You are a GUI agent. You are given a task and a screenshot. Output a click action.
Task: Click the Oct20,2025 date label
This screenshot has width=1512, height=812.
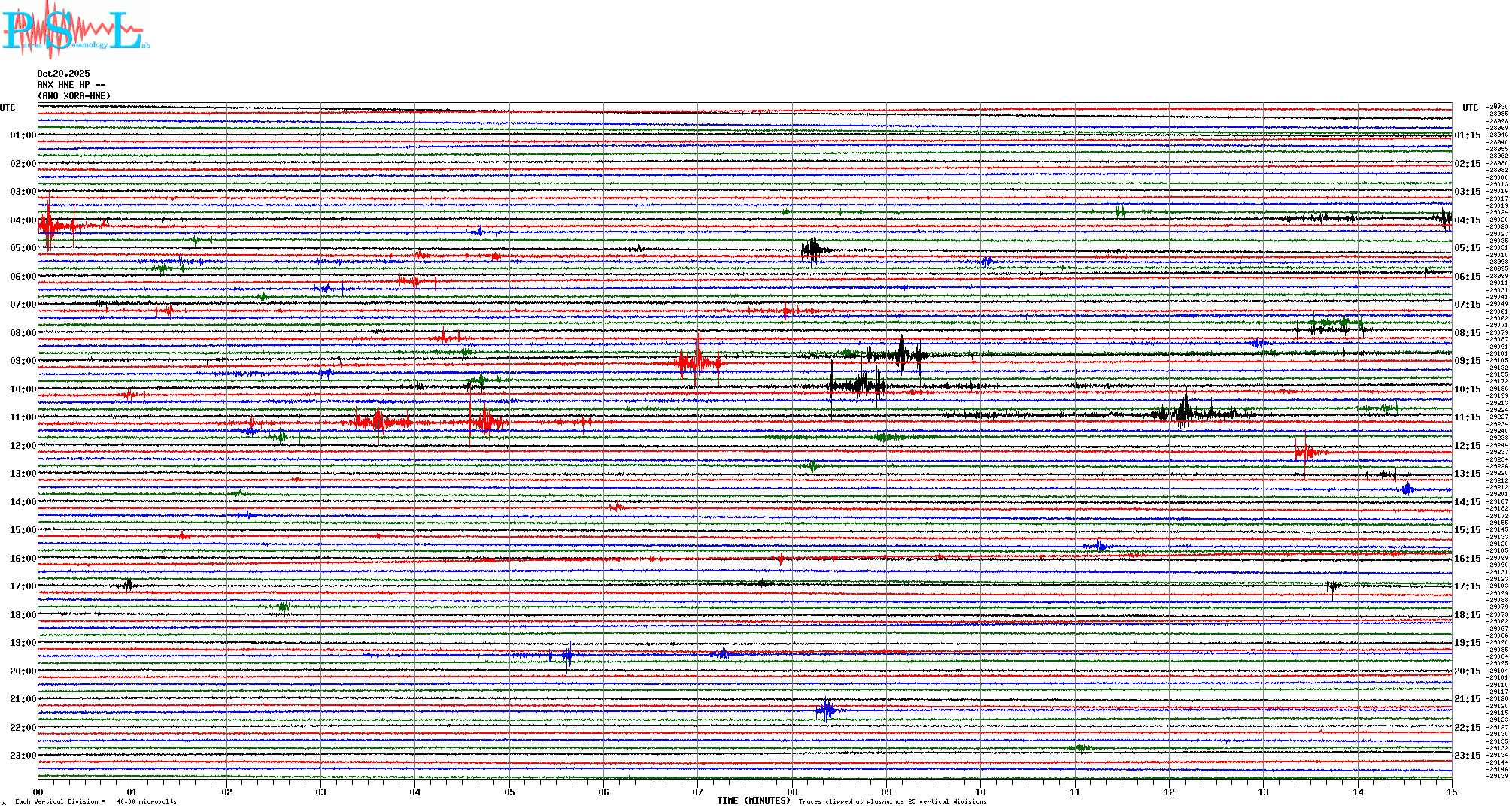point(63,74)
